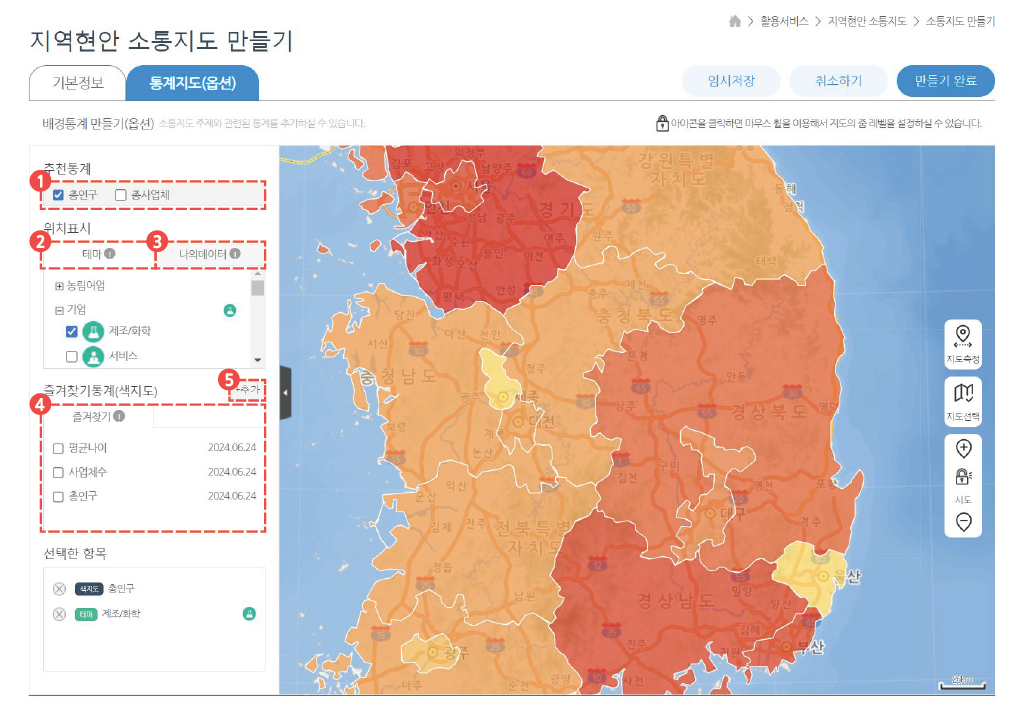This screenshot has height=718, width=1024.
Task: Expand the 농림어업 tree node
Action: coord(58,286)
